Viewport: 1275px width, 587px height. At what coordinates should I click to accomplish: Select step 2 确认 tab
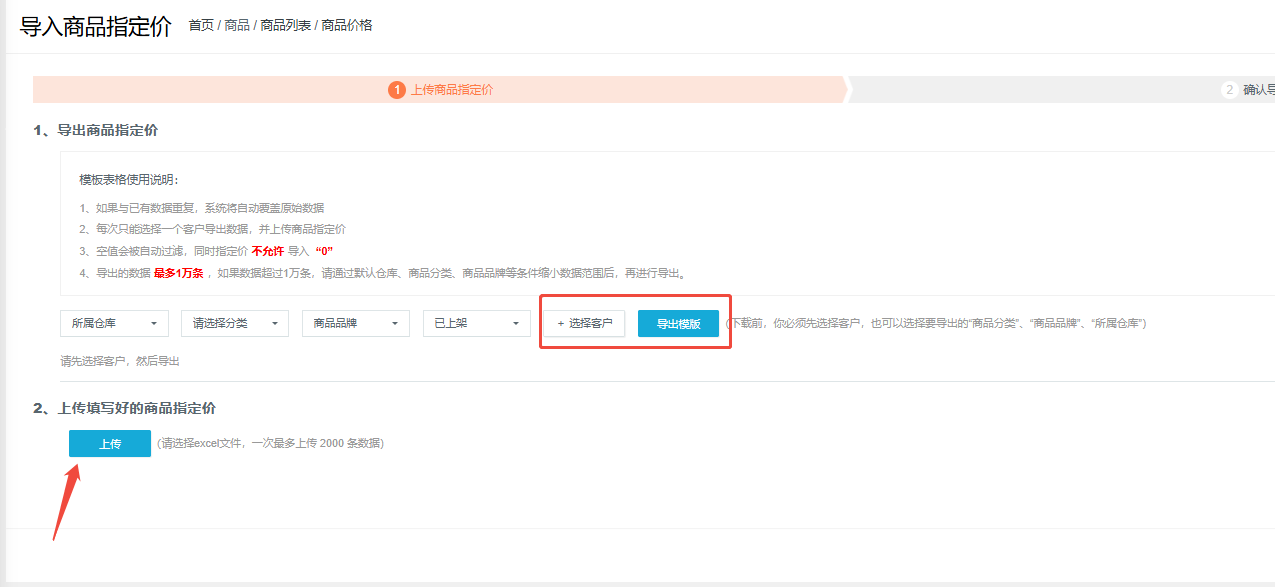[1063, 89]
